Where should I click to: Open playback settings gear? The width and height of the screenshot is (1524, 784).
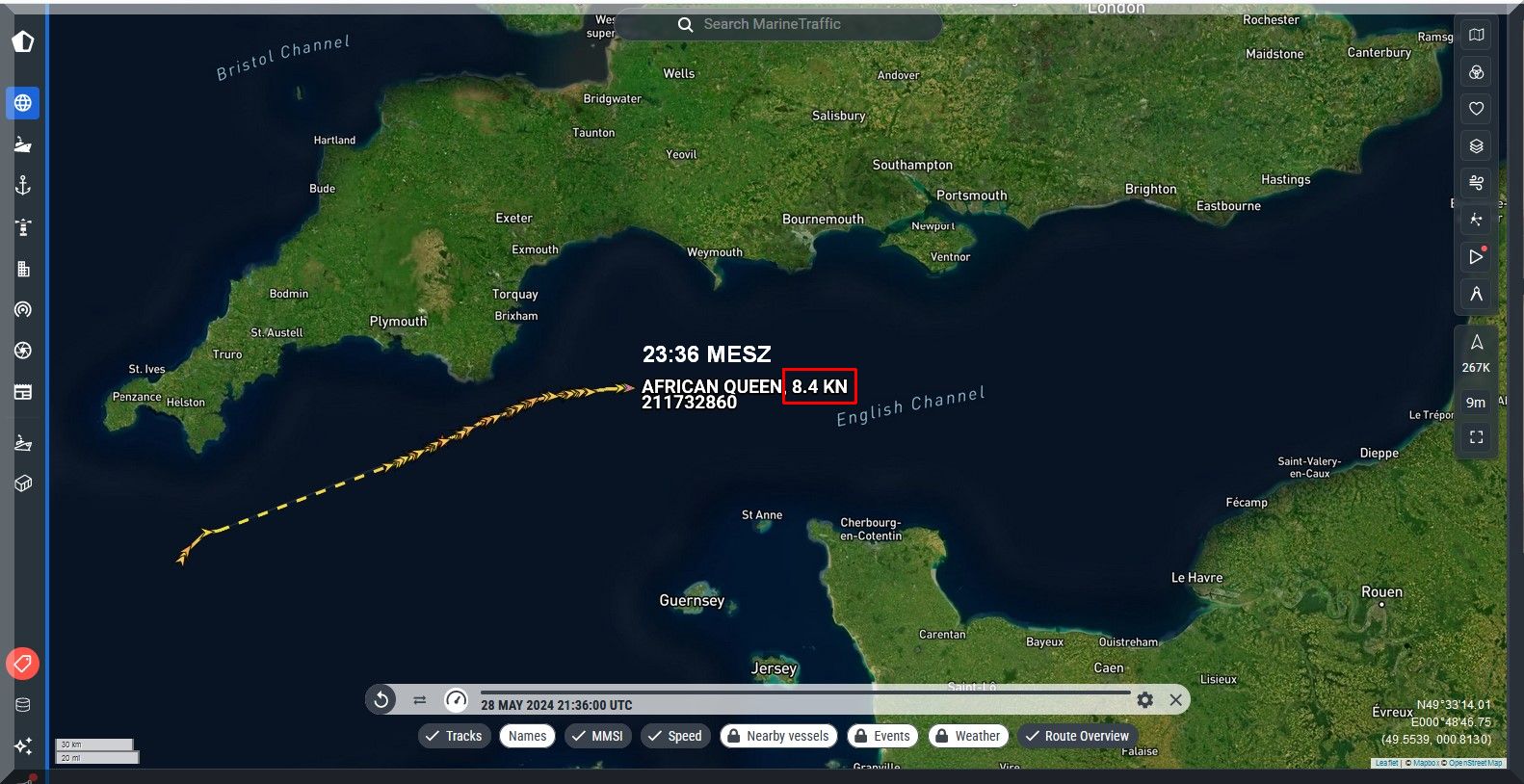(x=1144, y=700)
